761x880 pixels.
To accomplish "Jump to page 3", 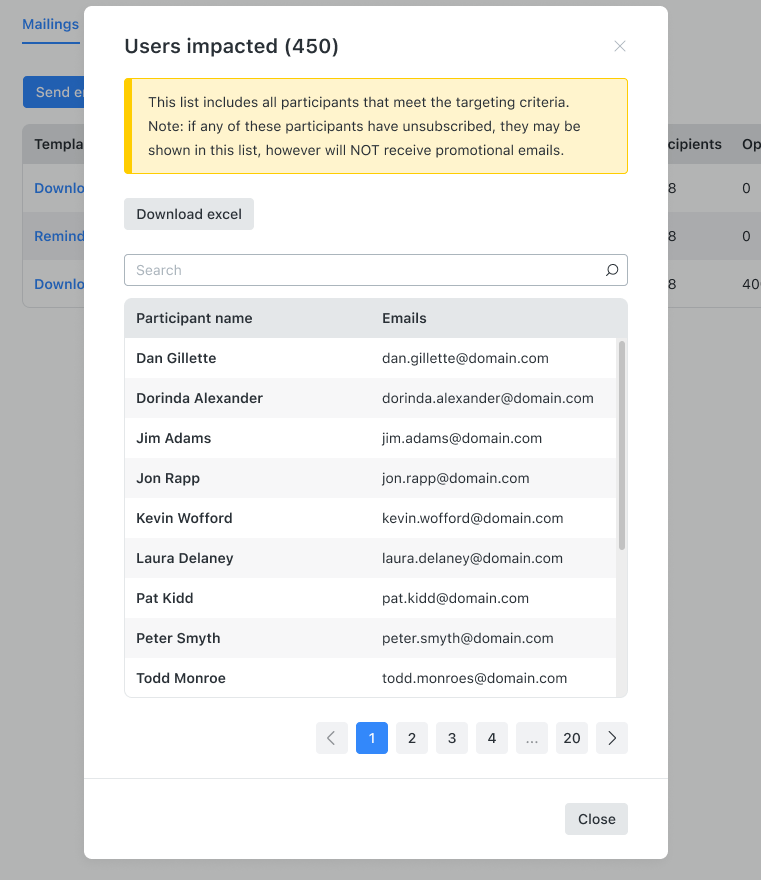I will (x=452, y=738).
